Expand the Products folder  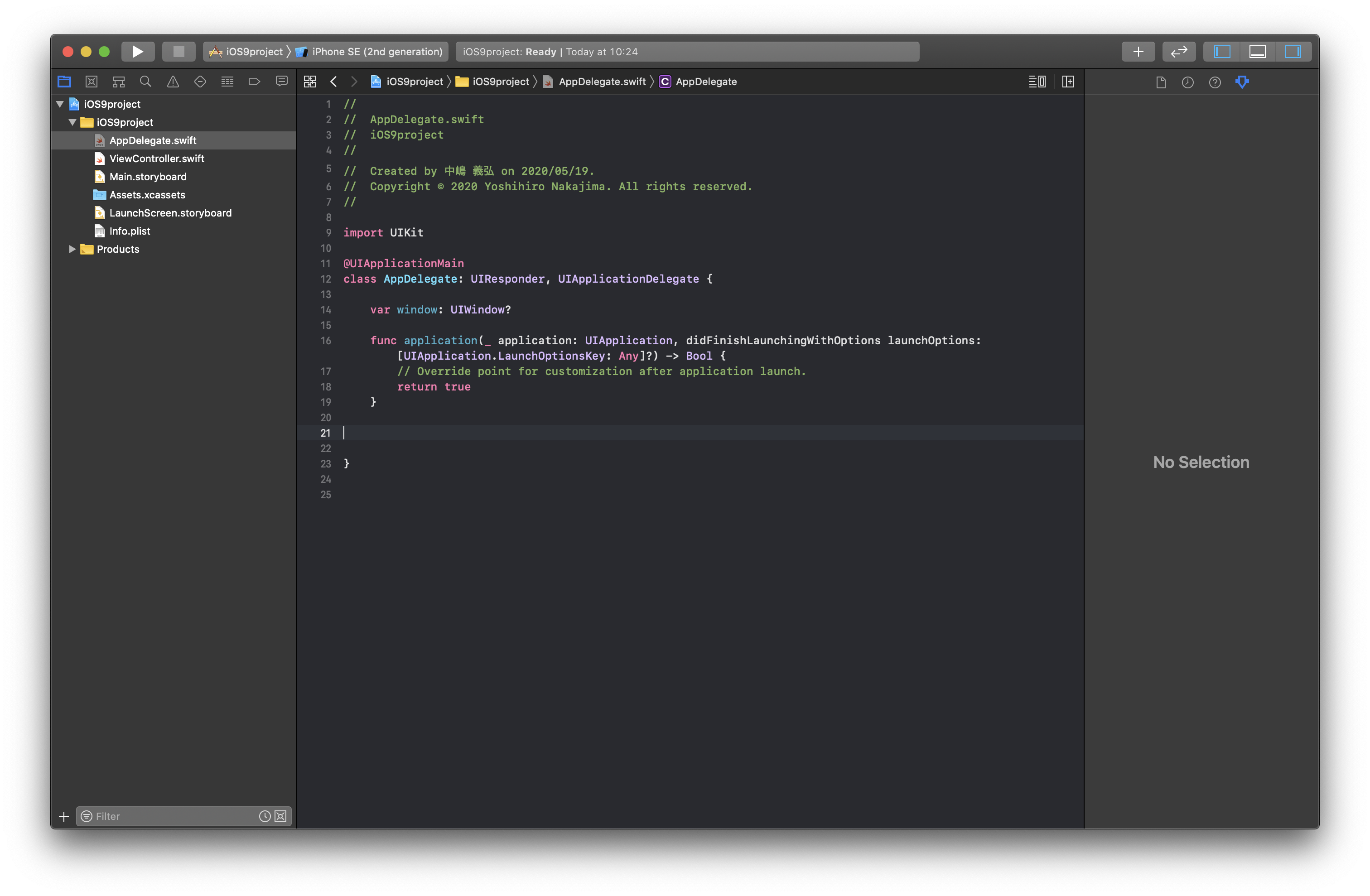tap(72, 249)
